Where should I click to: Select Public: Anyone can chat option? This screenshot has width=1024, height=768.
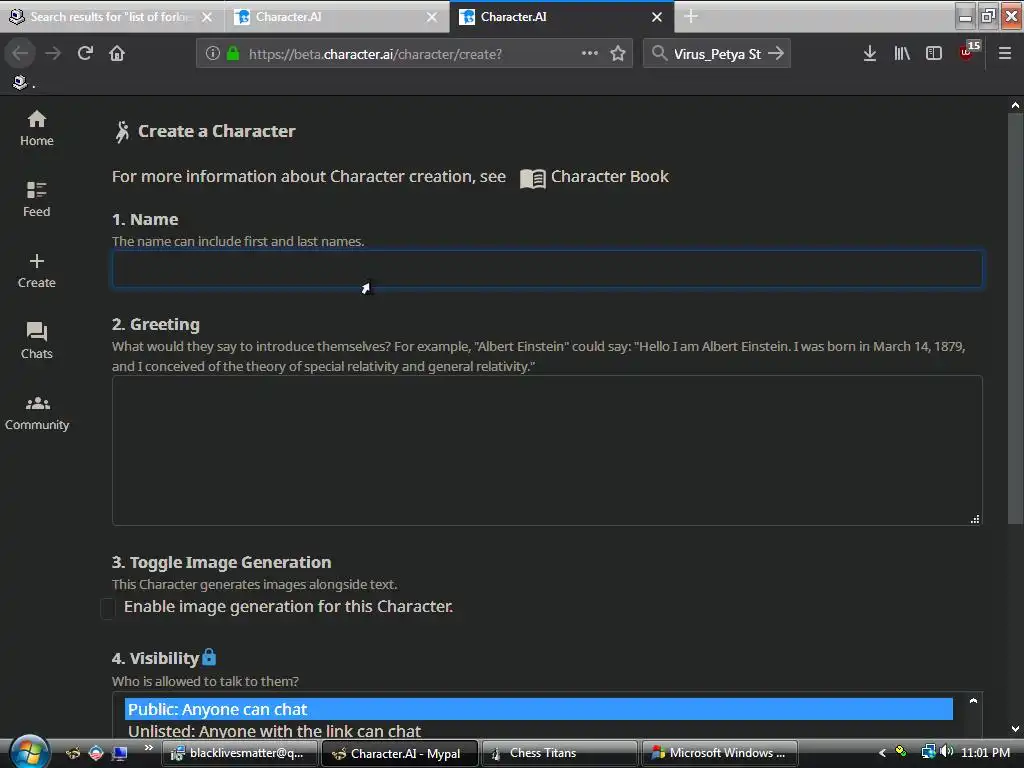539,709
